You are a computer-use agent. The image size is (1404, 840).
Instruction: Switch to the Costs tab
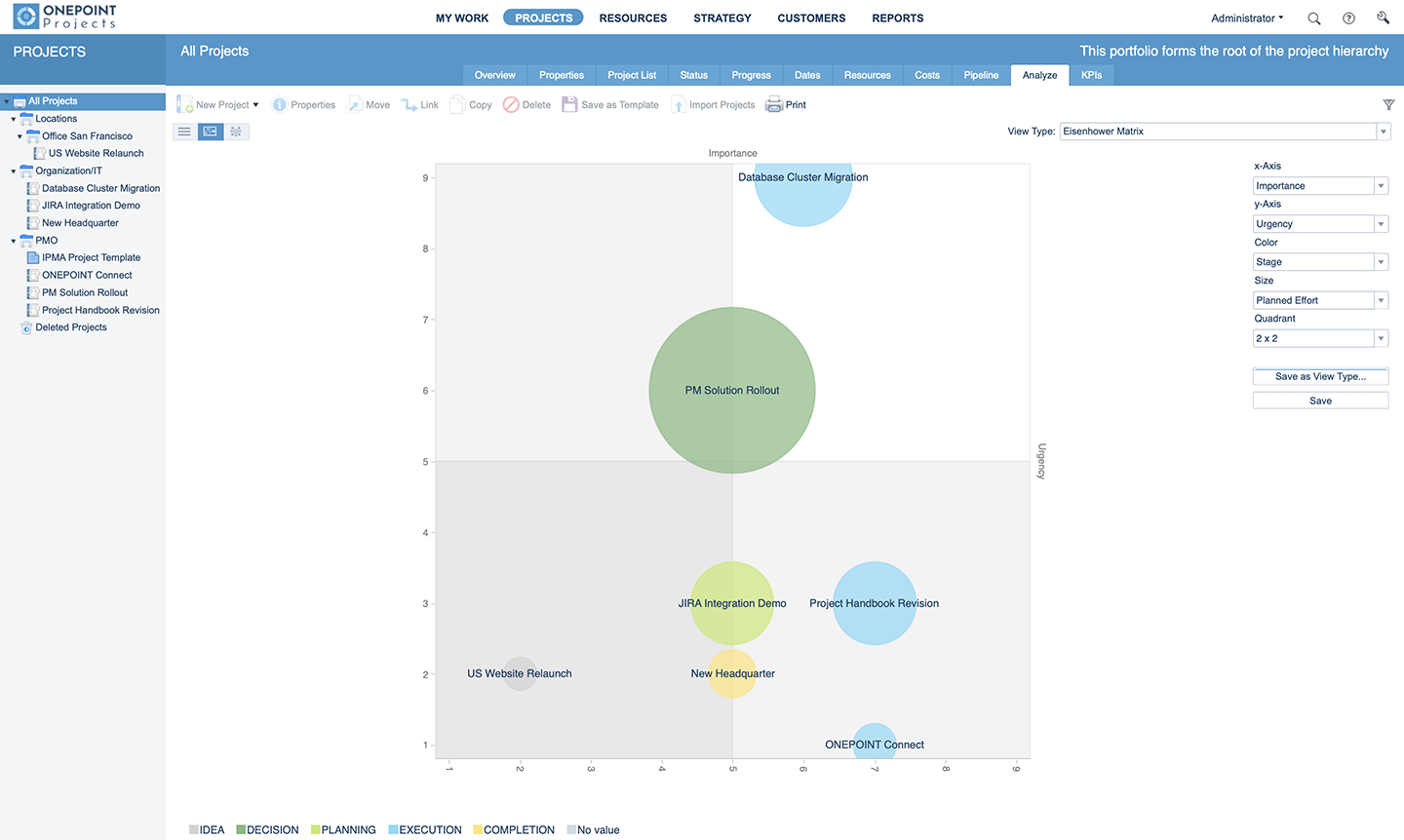click(926, 75)
